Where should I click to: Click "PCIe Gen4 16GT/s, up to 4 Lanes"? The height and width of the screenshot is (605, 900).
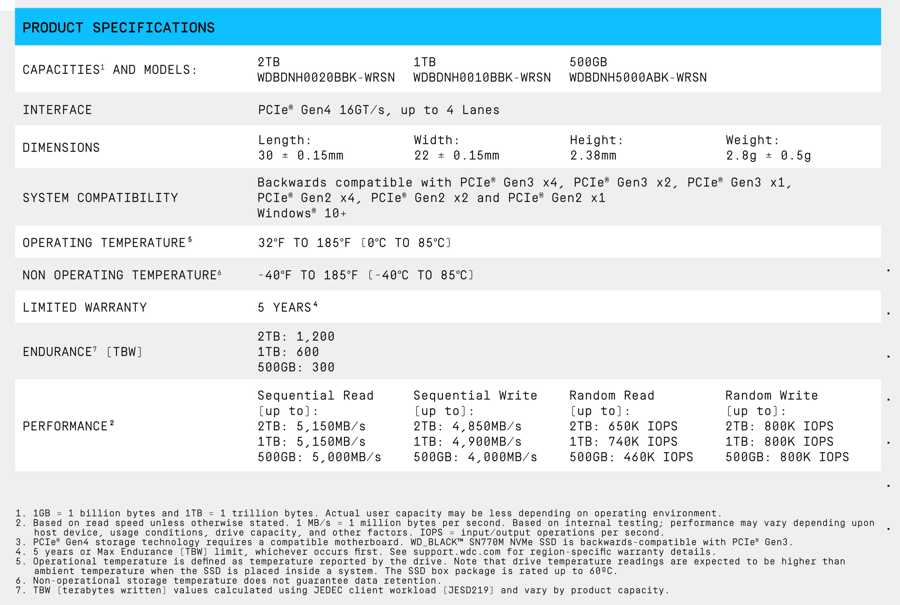click(x=379, y=110)
